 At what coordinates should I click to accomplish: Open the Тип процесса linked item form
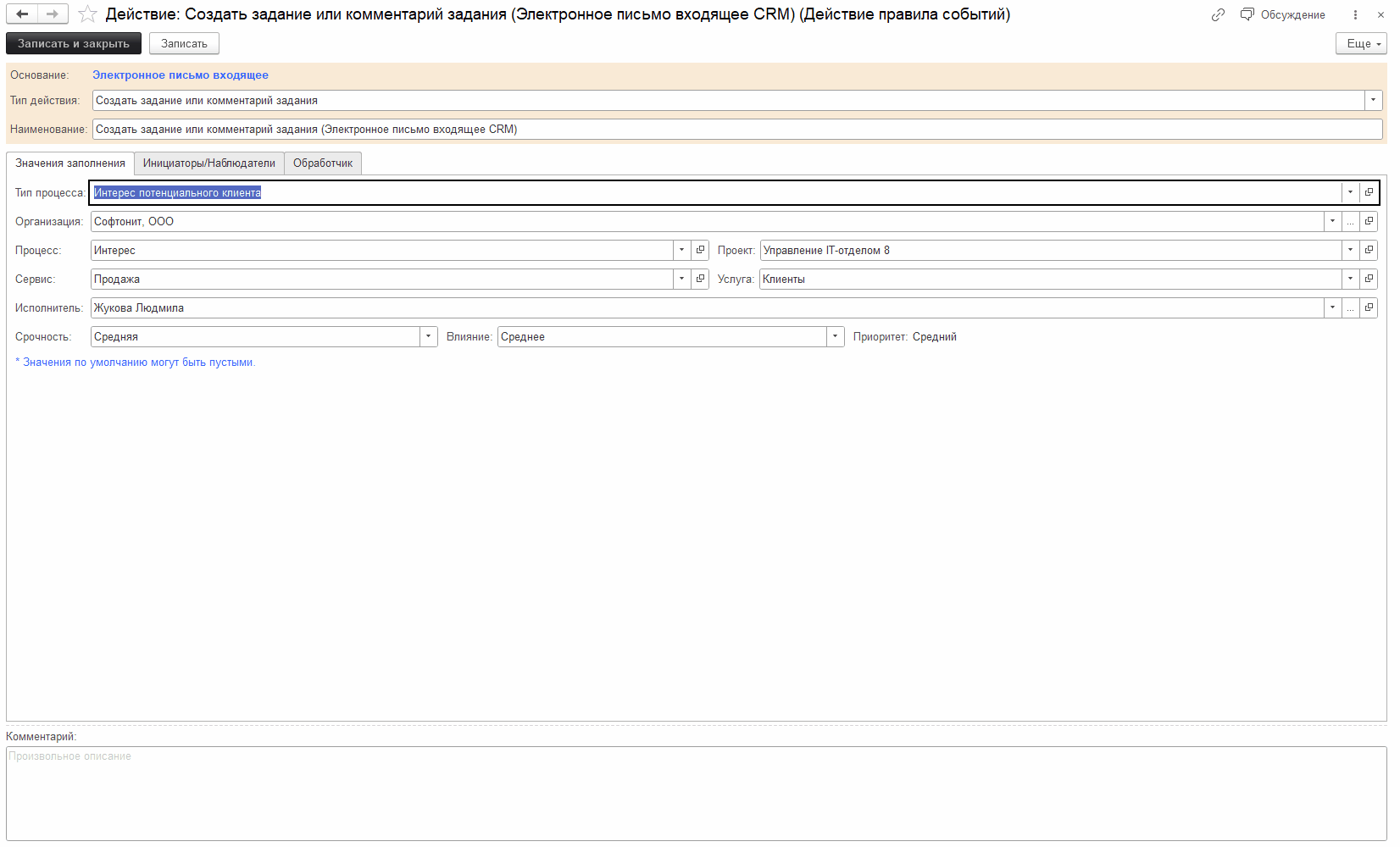click(x=1369, y=192)
